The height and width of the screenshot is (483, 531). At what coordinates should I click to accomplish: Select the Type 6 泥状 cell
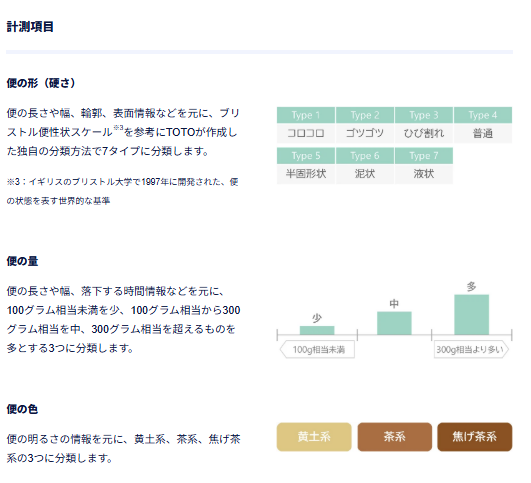pos(365,166)
